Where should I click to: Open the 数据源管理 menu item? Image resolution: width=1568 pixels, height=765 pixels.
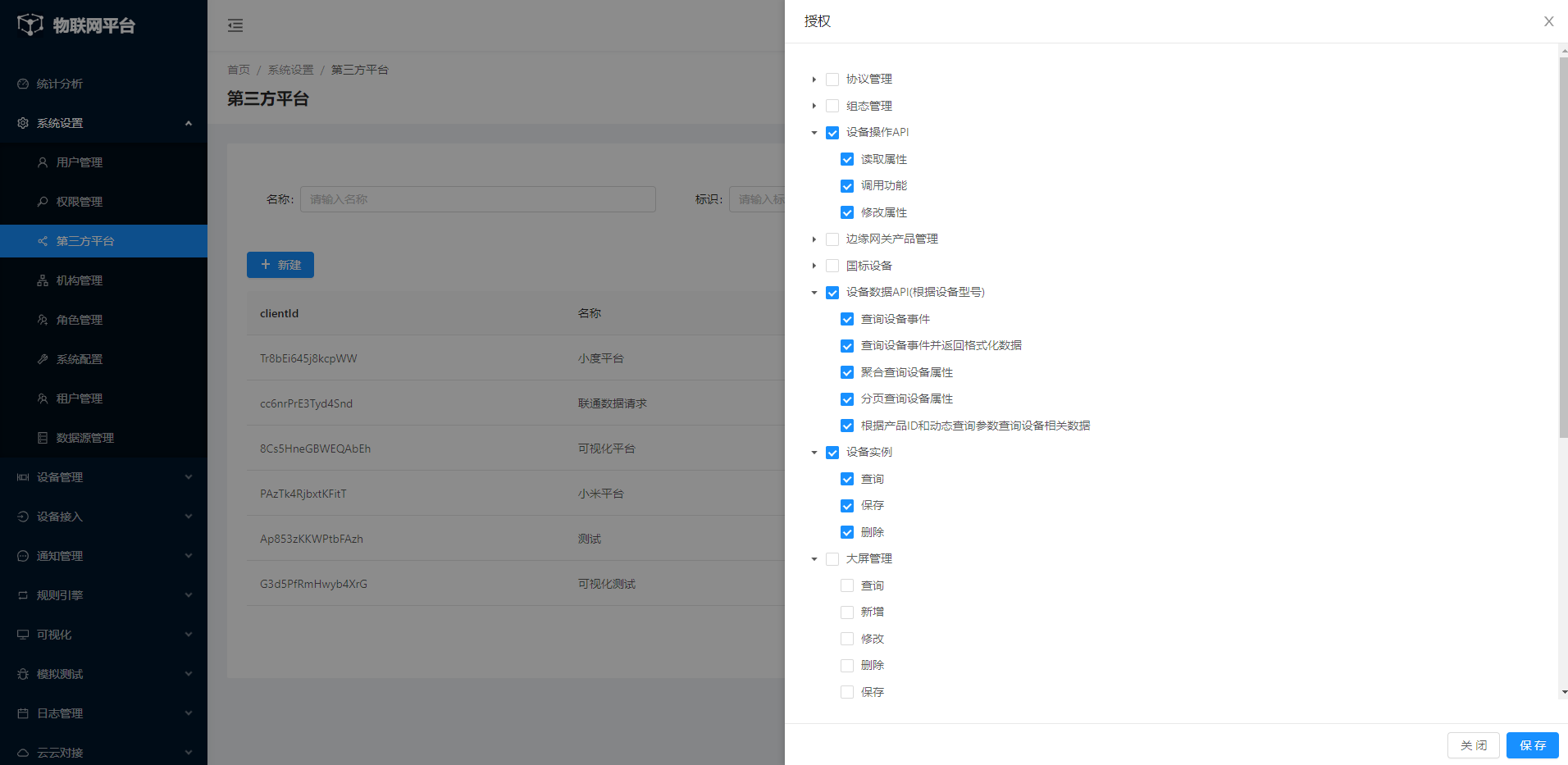(x=103, y=438)
